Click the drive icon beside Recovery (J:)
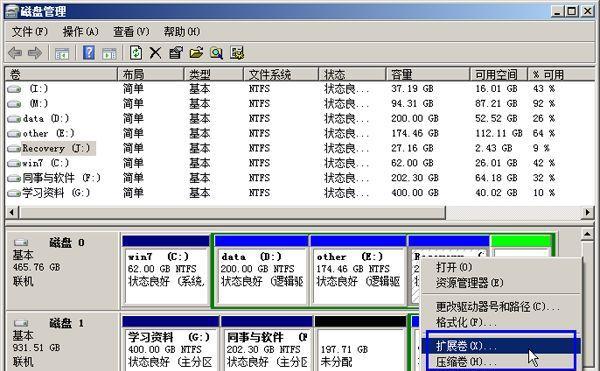 [14, 148]
